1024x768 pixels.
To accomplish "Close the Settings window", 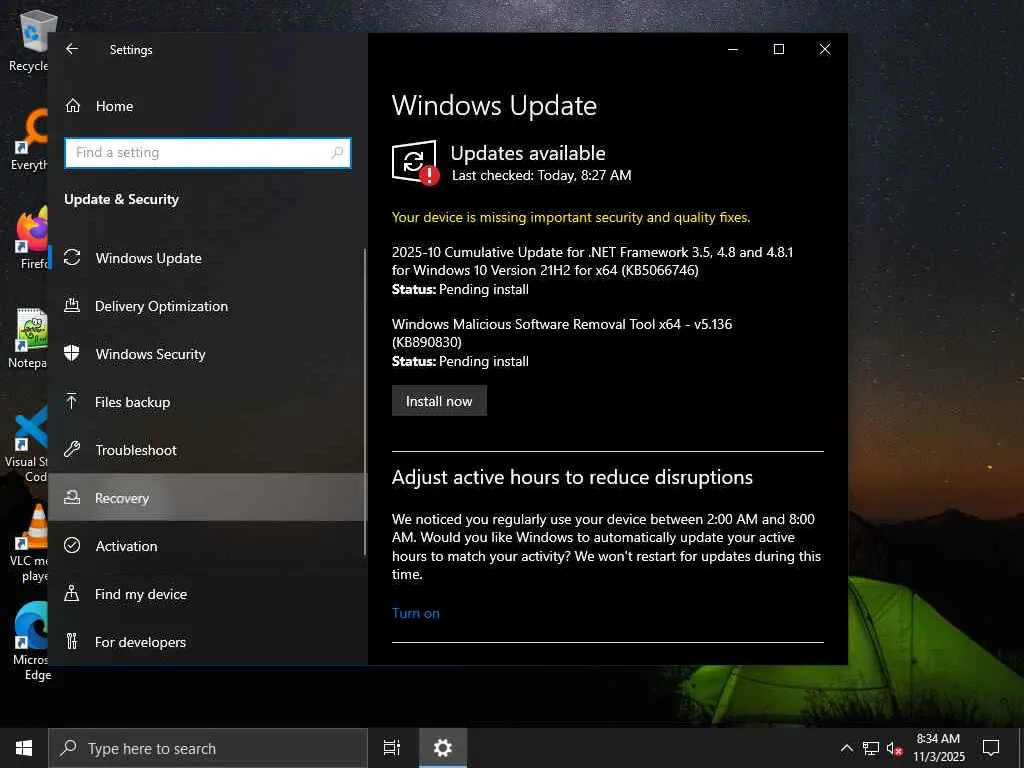I will 825,49.
